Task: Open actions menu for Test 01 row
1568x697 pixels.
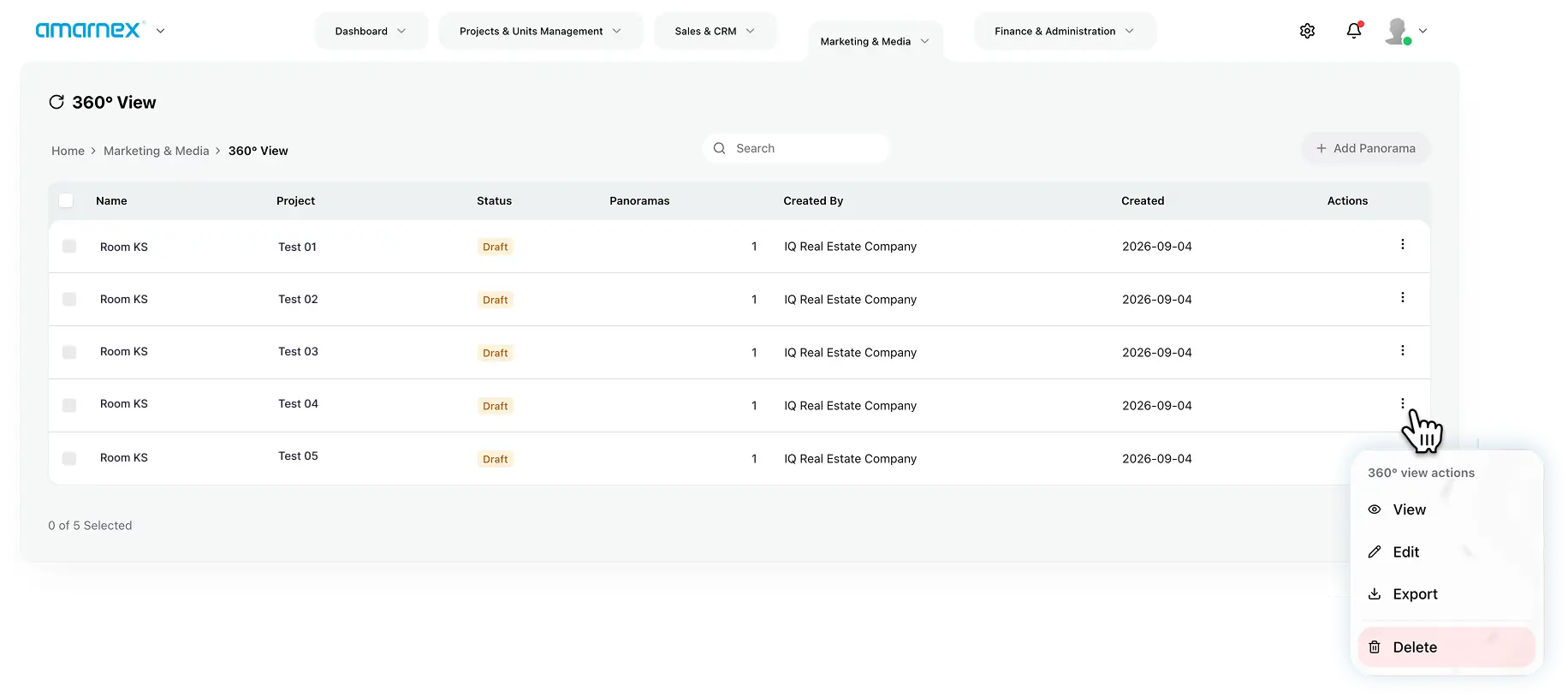Action: tap(1402, 245)
